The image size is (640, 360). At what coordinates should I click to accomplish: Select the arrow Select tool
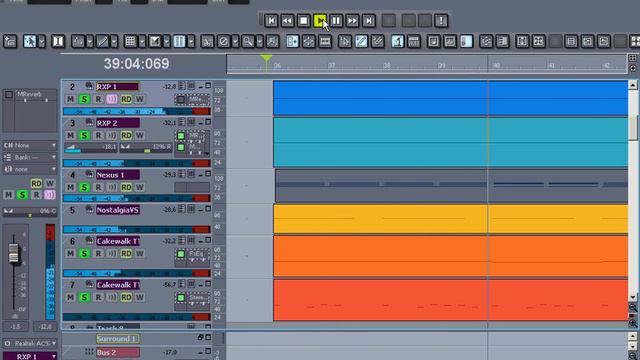pos(30,41)
